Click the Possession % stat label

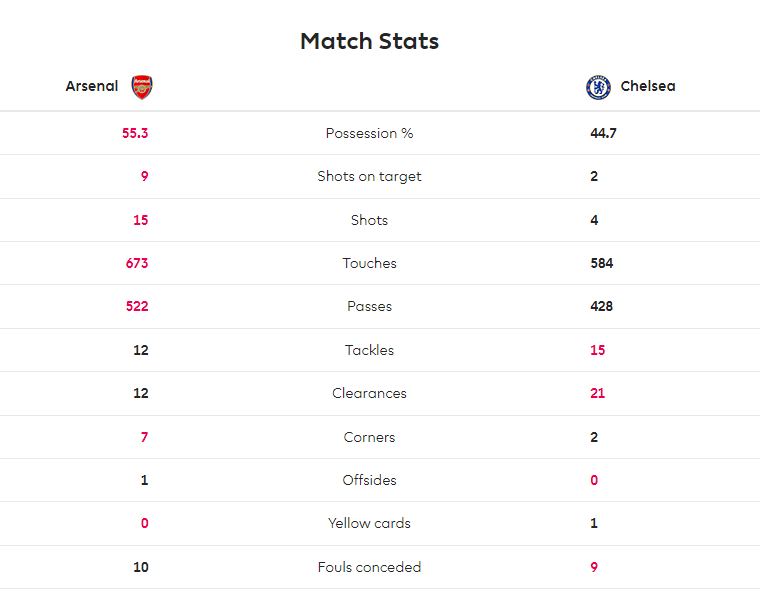[369, 133]
